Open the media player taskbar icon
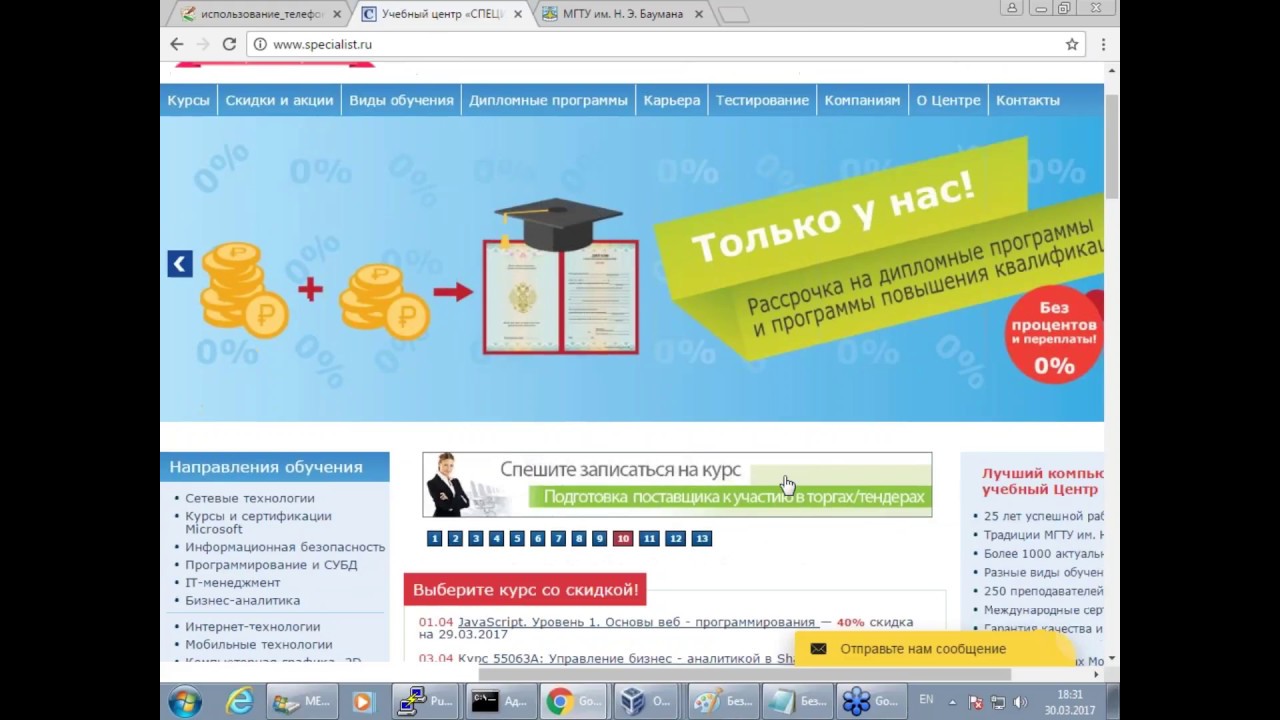1280x720 pixels. click(362, 702)
